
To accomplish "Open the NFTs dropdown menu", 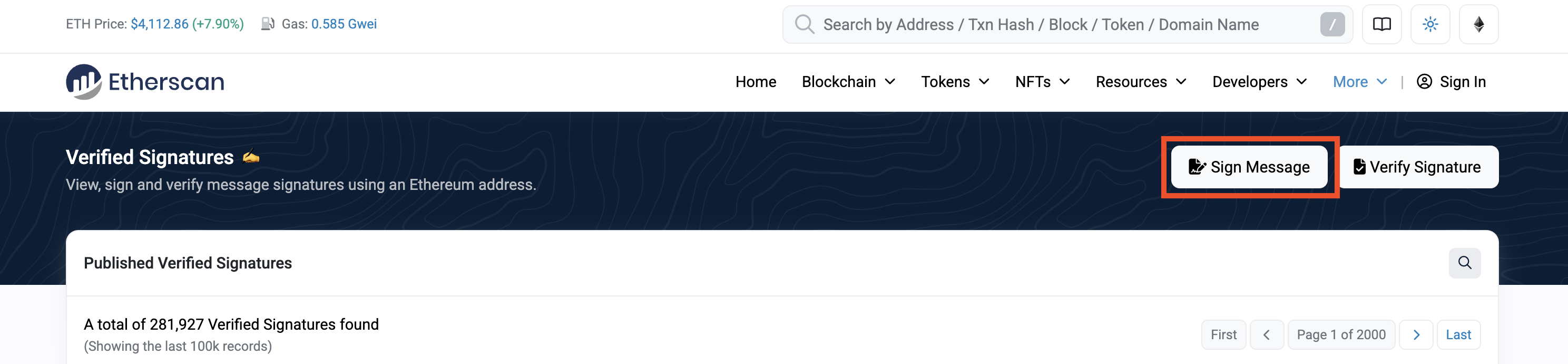I will (x=1042, y=82).
